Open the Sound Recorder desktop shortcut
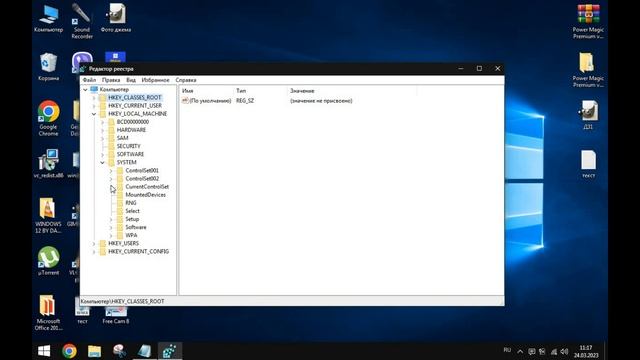 pyautogui.click(x=82, y=21)
